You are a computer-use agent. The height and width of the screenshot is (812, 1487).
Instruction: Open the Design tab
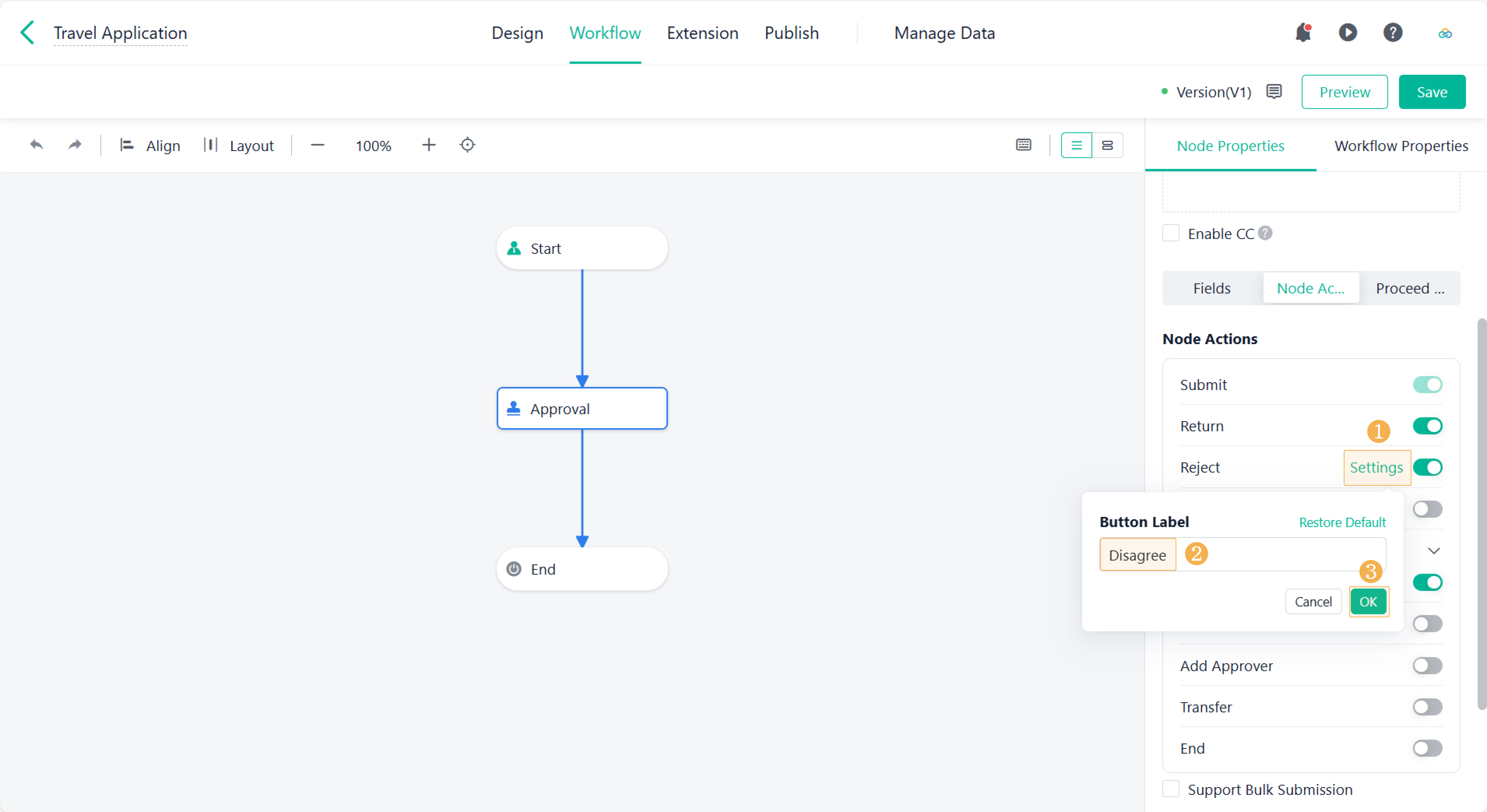point(517,33)
